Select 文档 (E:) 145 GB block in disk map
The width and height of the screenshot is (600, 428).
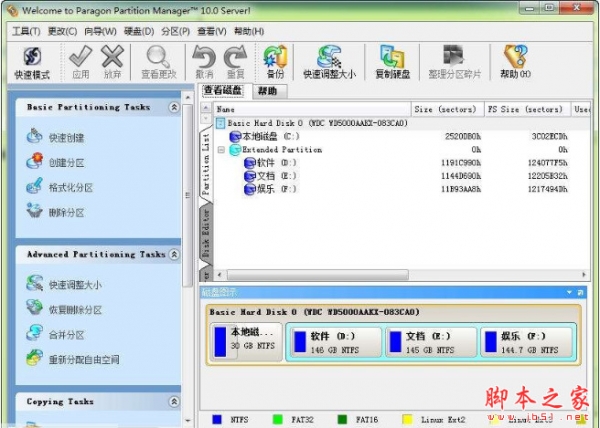[430, 342]
